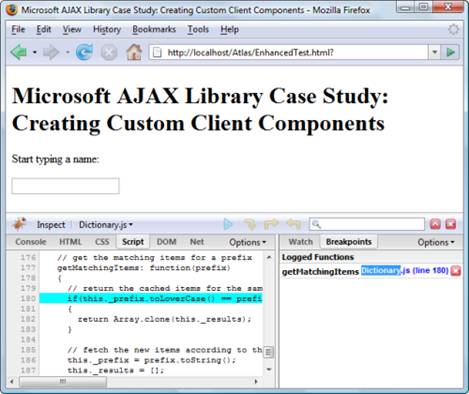The height and width of the screenshot is (394, 469).
Task: Click the horizontal scroll right arrow
Action: point(256,381)
